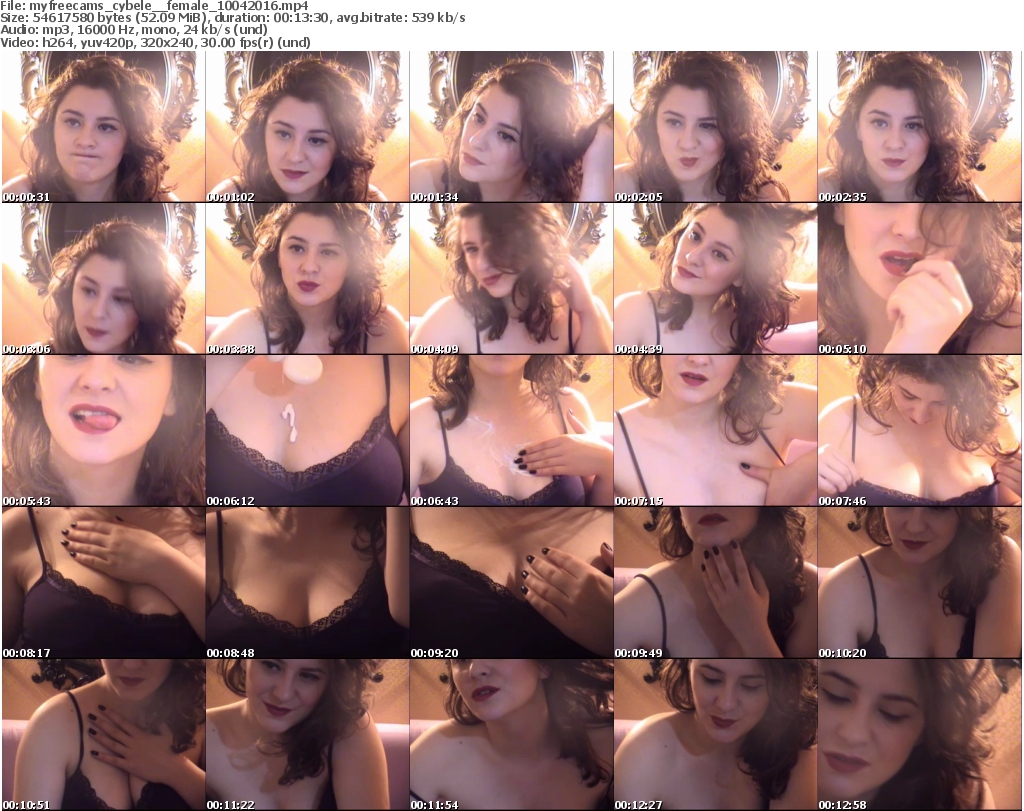Click the 00:02:35 thumbnail
The height and width of the screenshot is (811, 1024).
(919, 127)
